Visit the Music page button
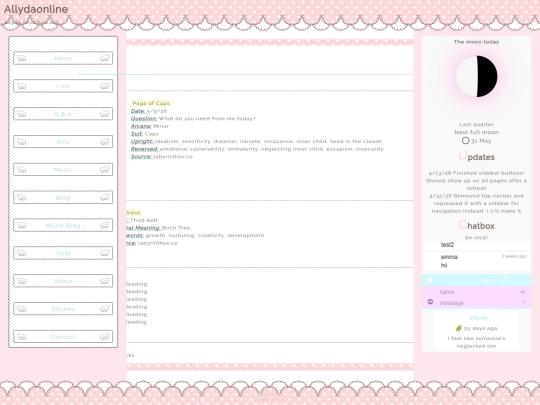This screenshot has width=540, height=405. click(63, 170)
